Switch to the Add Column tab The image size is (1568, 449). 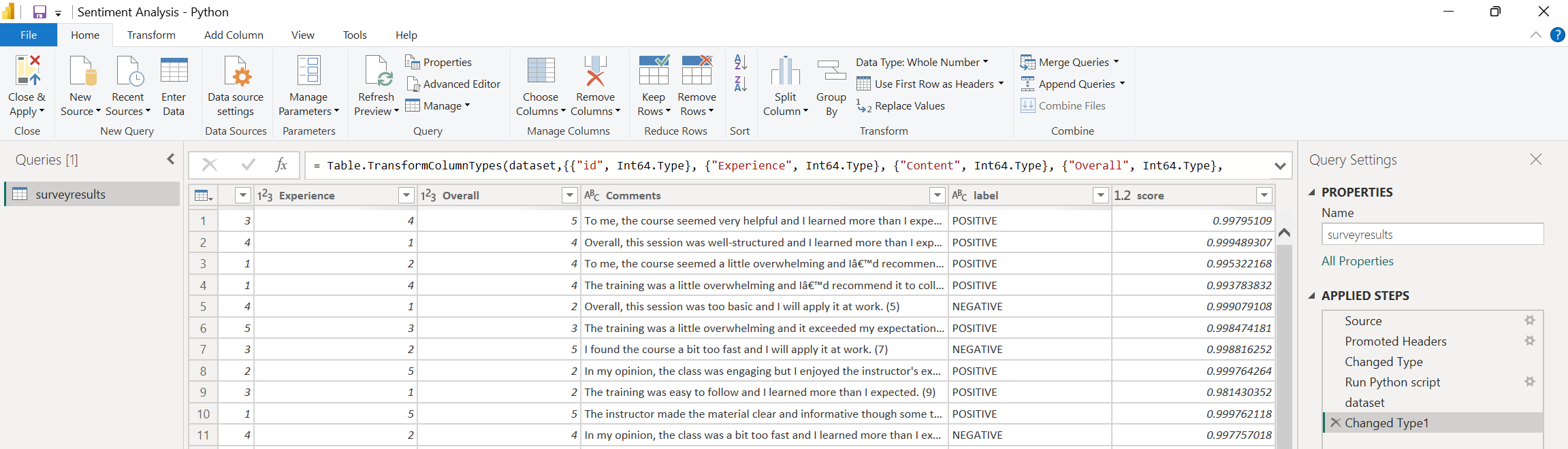[234, 35]
